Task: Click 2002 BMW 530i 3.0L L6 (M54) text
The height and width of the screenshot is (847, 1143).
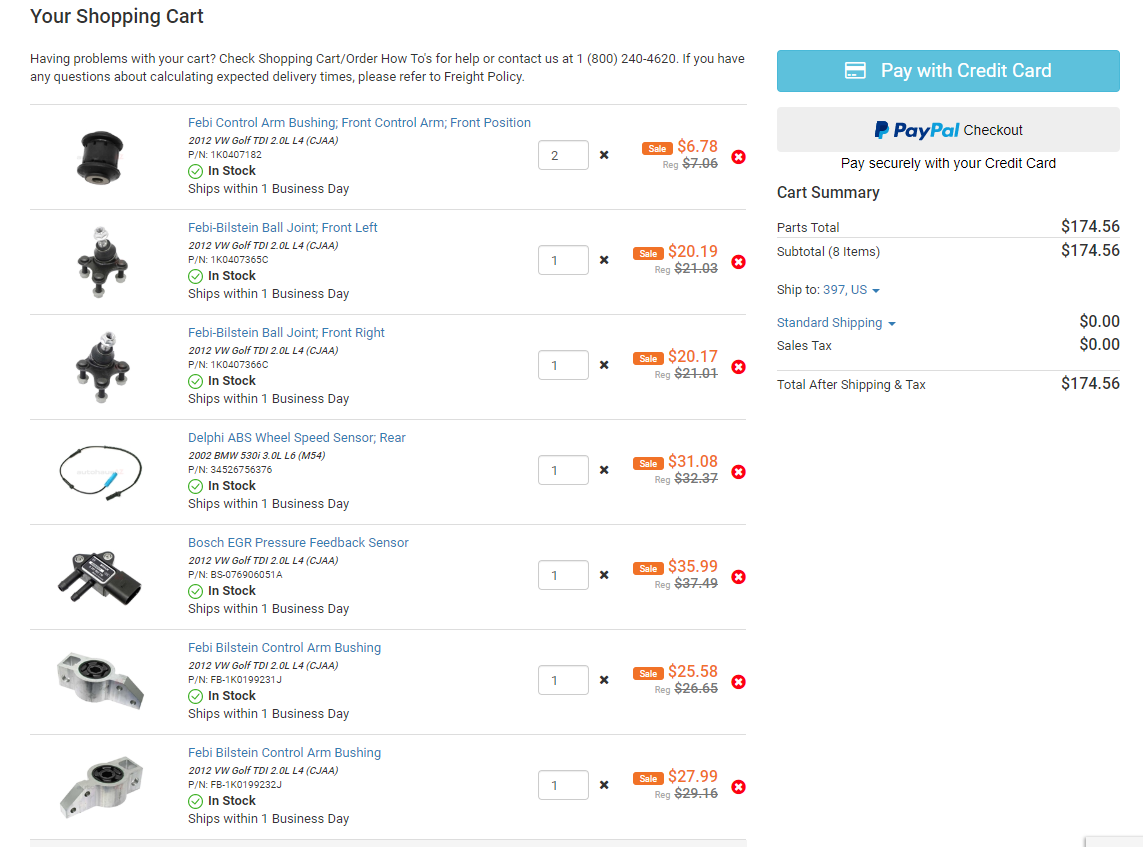Action: tap(257, 456)
